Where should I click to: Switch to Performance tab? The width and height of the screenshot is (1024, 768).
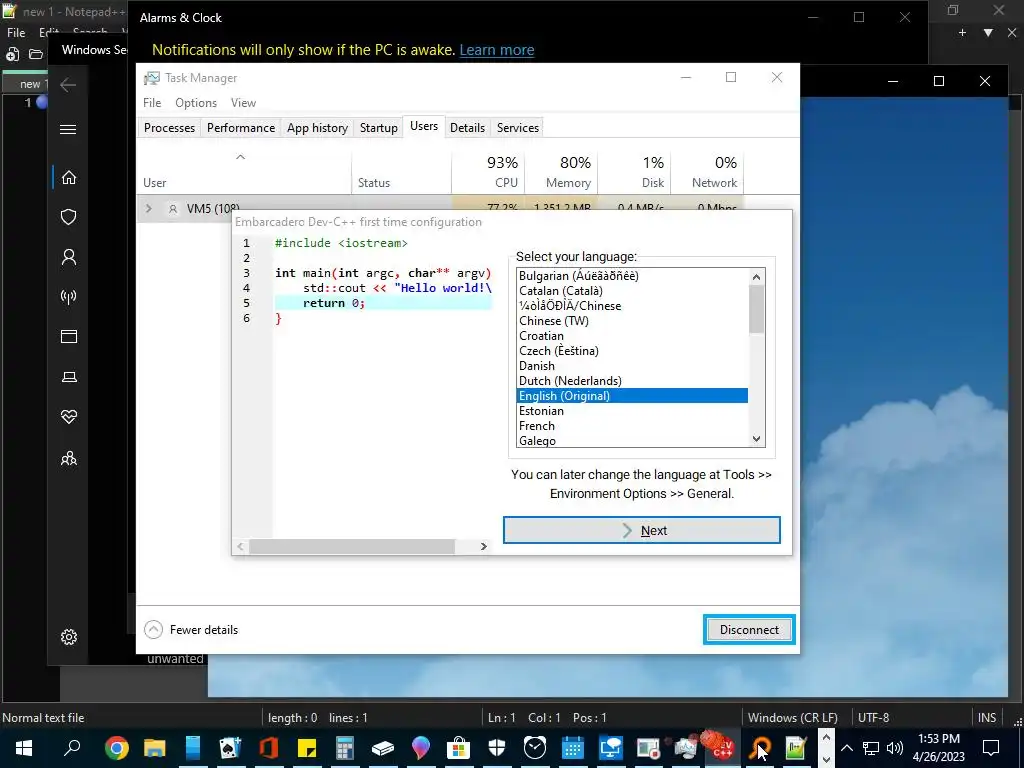(x=240, y=128)
